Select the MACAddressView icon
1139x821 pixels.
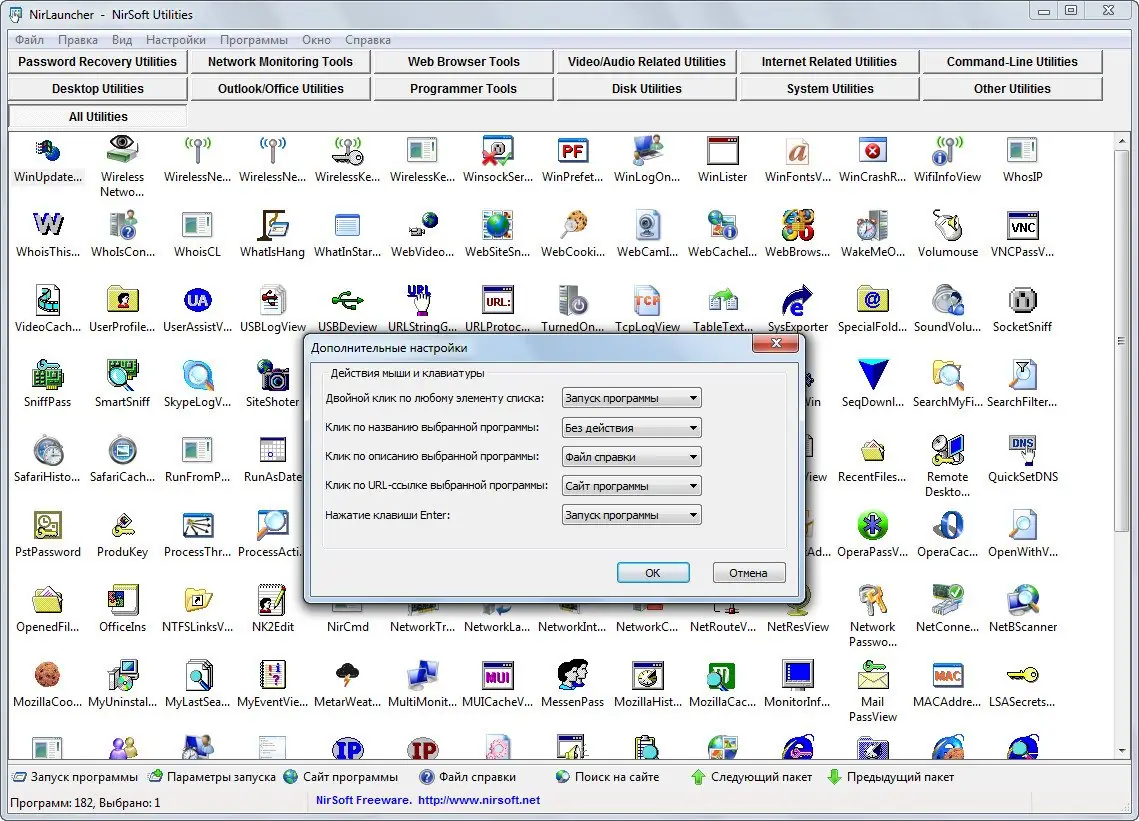(947, 675)
